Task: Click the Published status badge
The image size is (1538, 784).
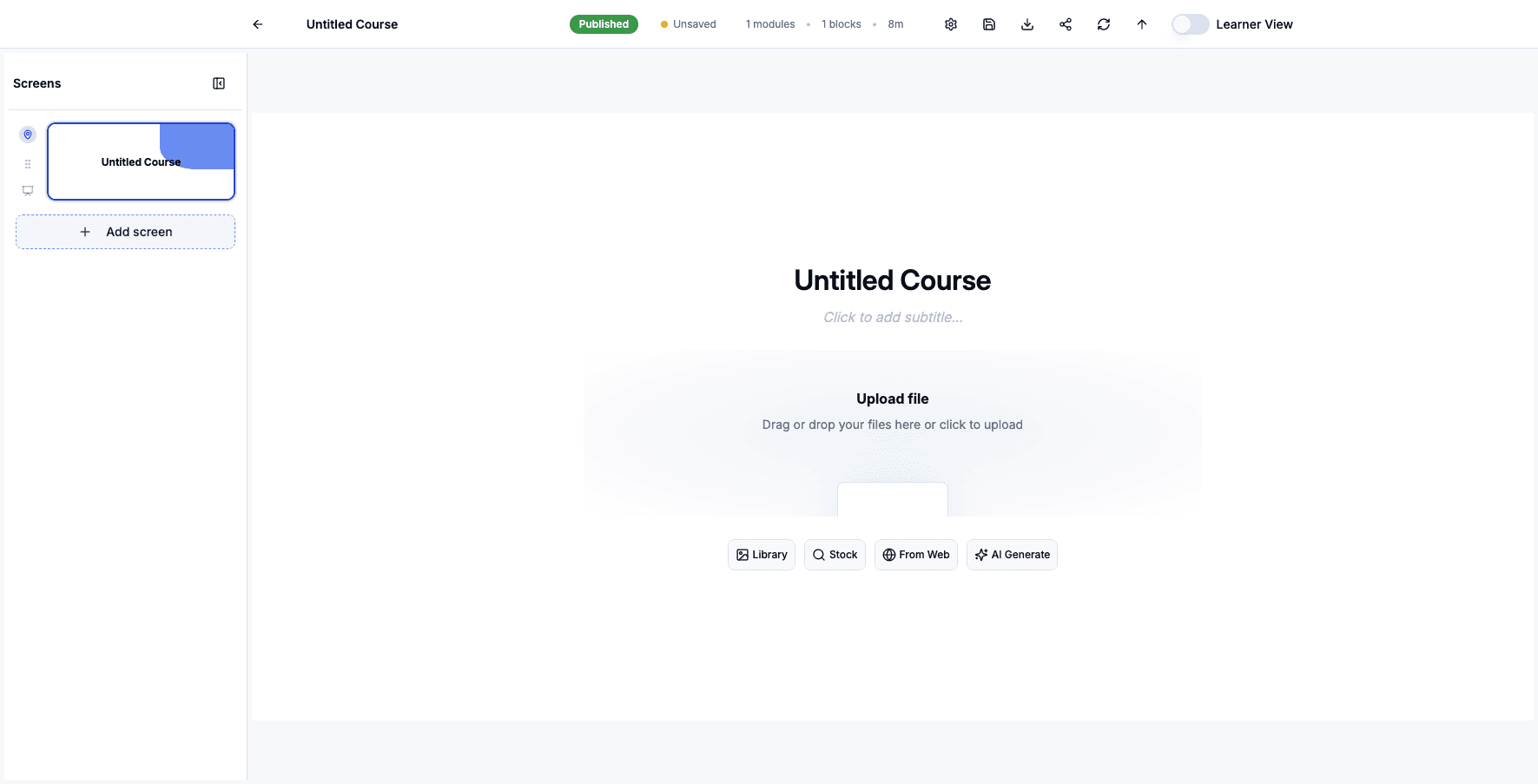Action: point(603,23)
